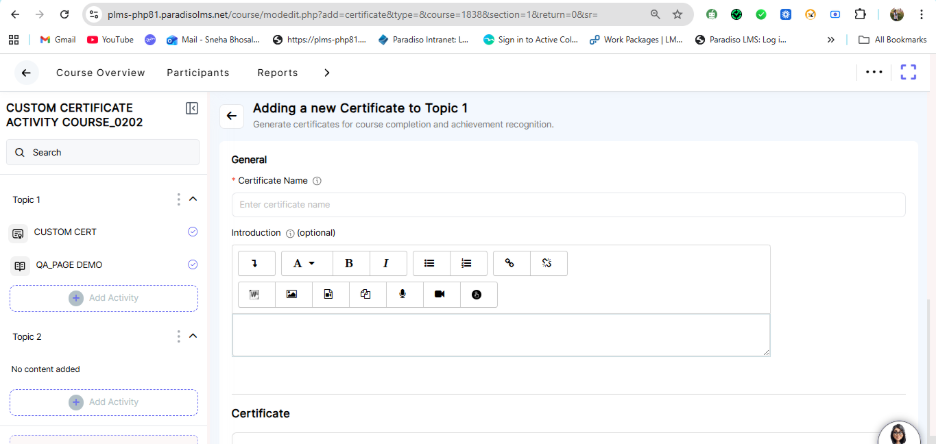This screenshot has width=936, height=444.
Task: Insert an unordered bullet list
Action: point(429,263)
